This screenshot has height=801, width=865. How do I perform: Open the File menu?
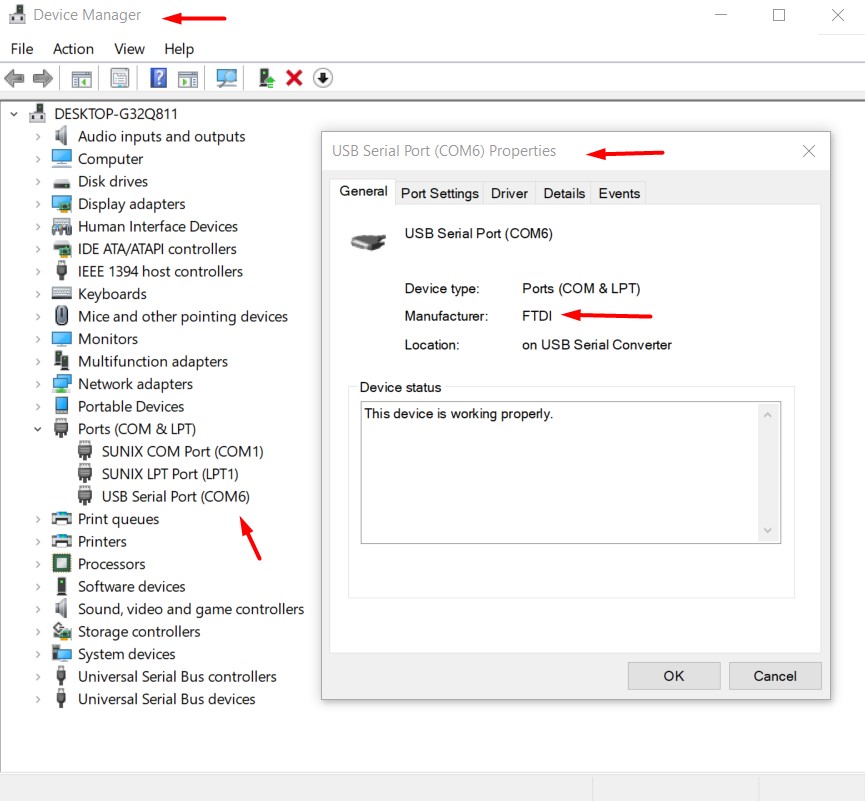point(22,49)
